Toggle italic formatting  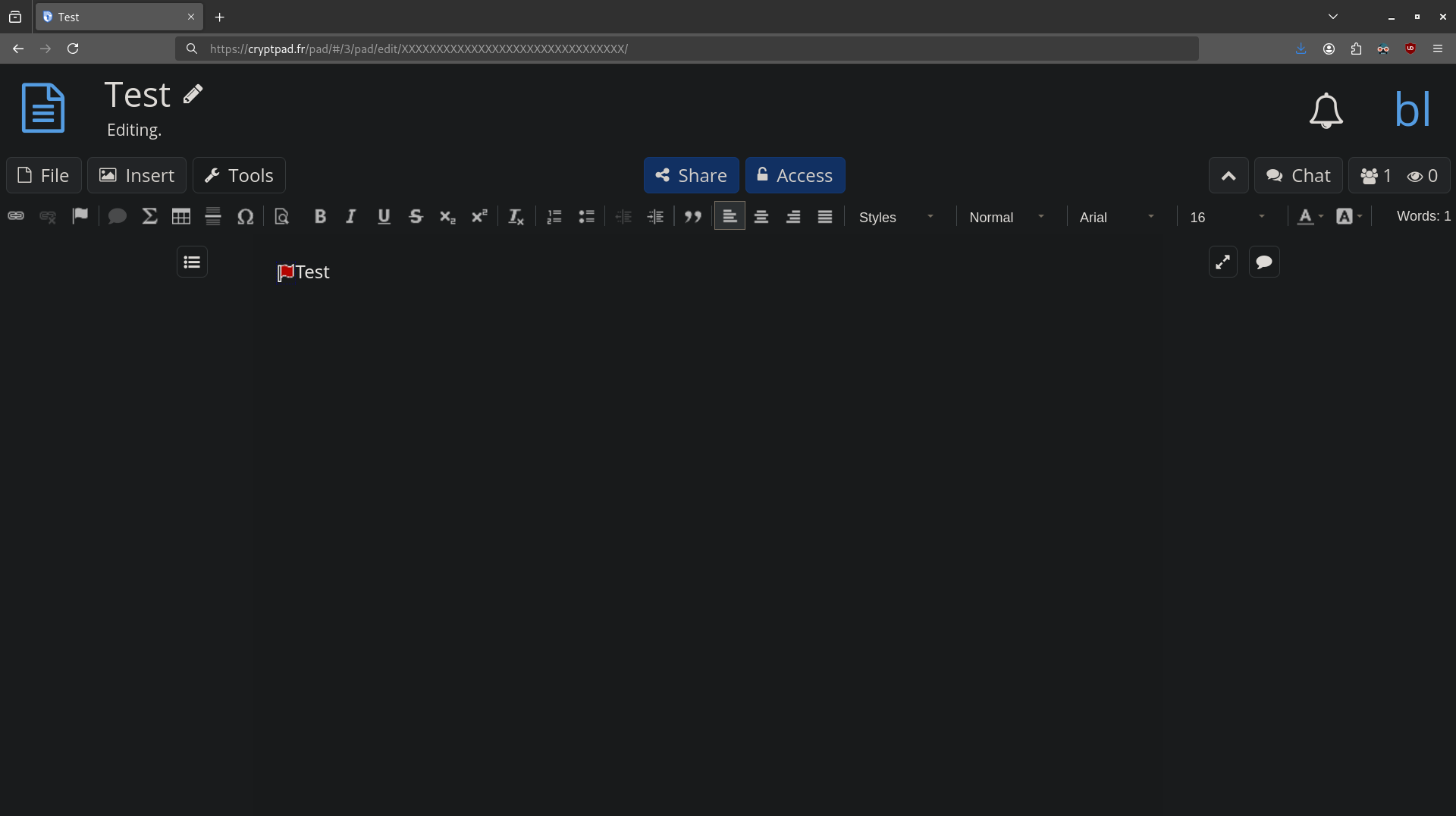(x=351, y=217)
